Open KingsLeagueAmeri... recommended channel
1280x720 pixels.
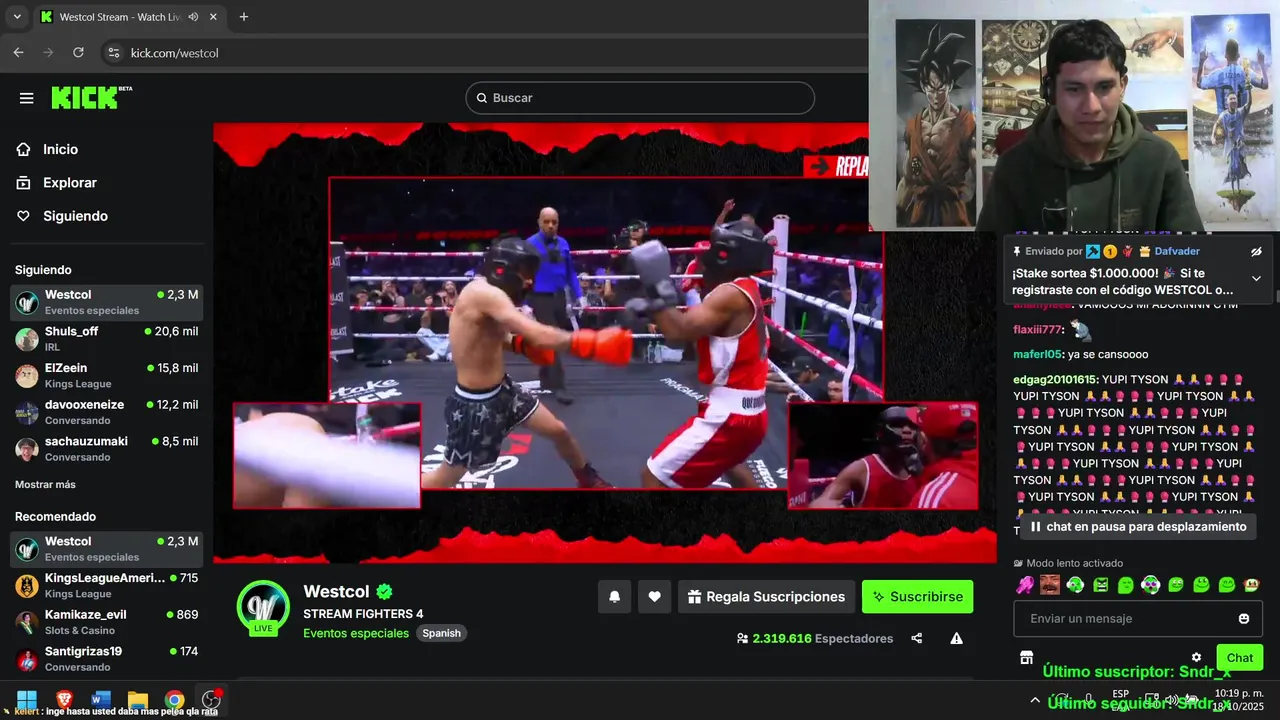106,586
